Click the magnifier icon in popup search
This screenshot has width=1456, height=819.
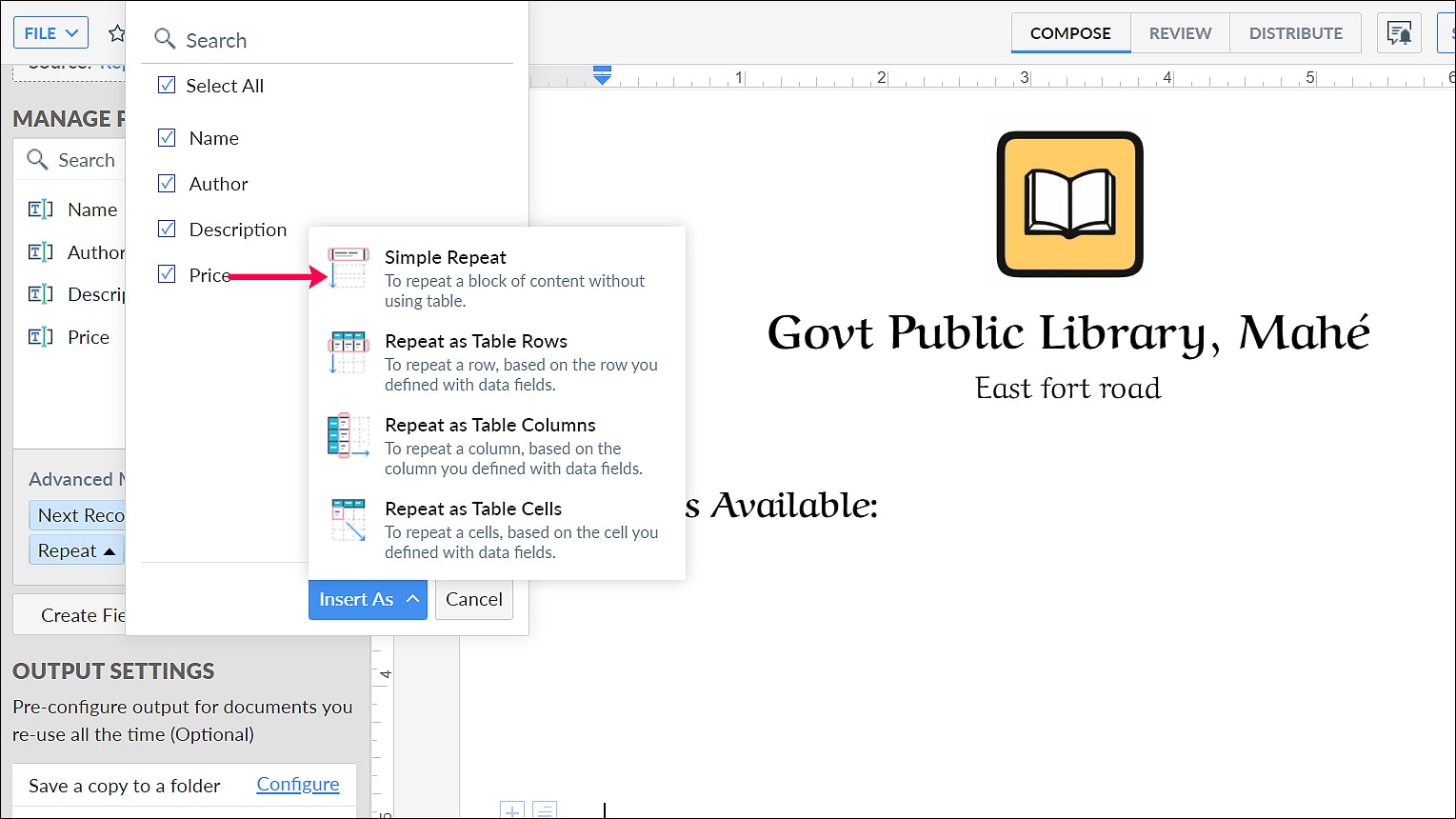(165, 39)
